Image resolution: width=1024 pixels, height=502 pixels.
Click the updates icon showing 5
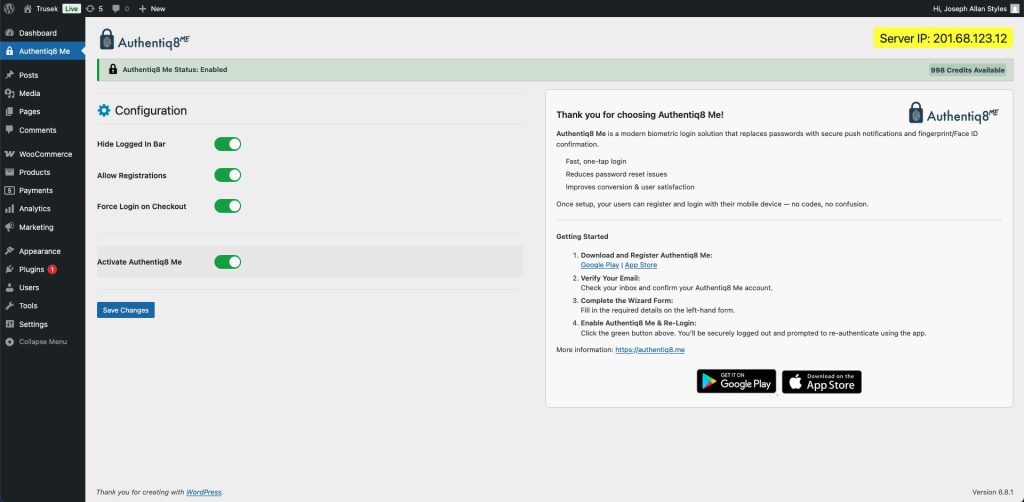coord(90,8)
